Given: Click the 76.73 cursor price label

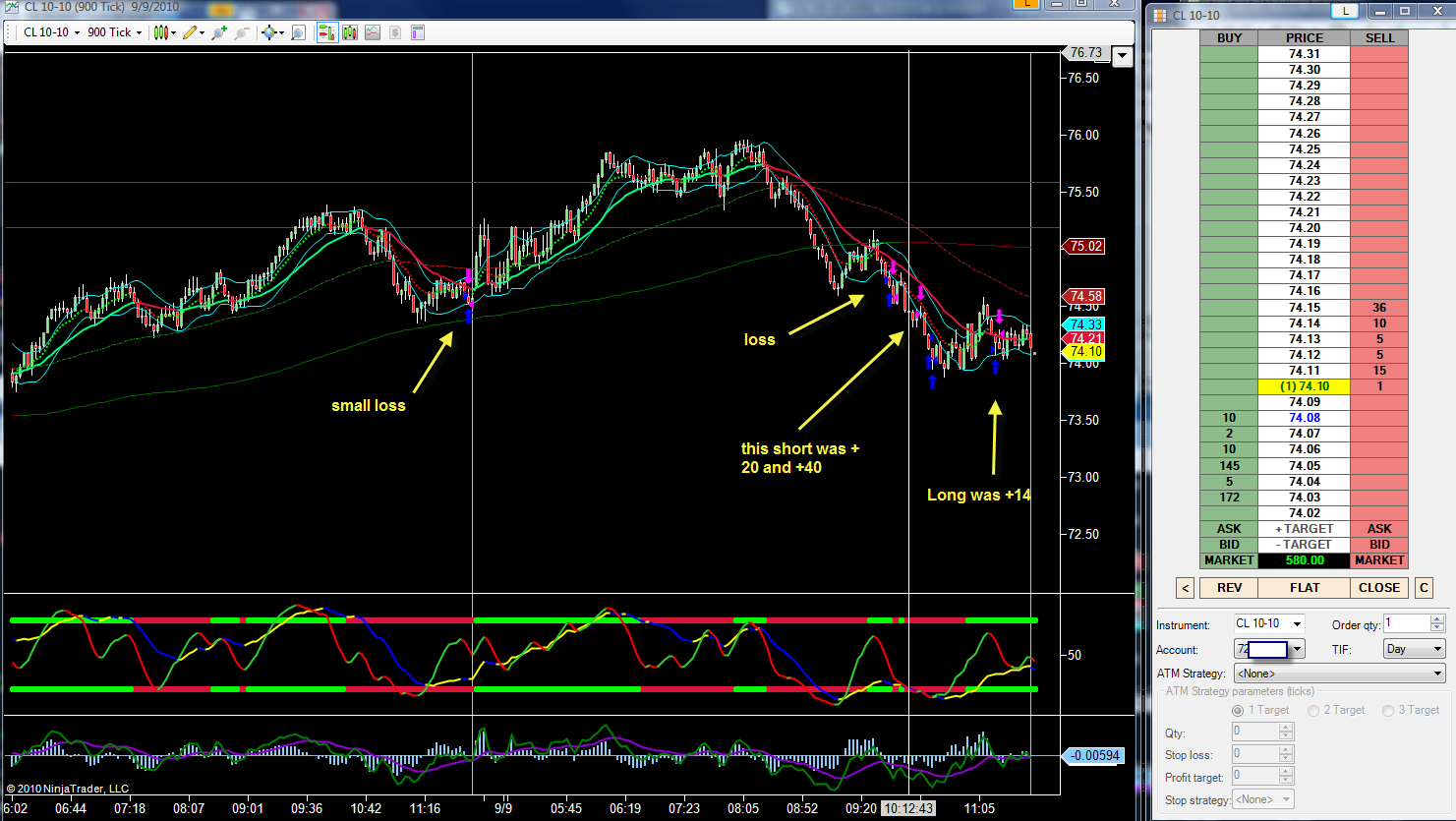Looking at the screenshot, I should [1085, 53].
